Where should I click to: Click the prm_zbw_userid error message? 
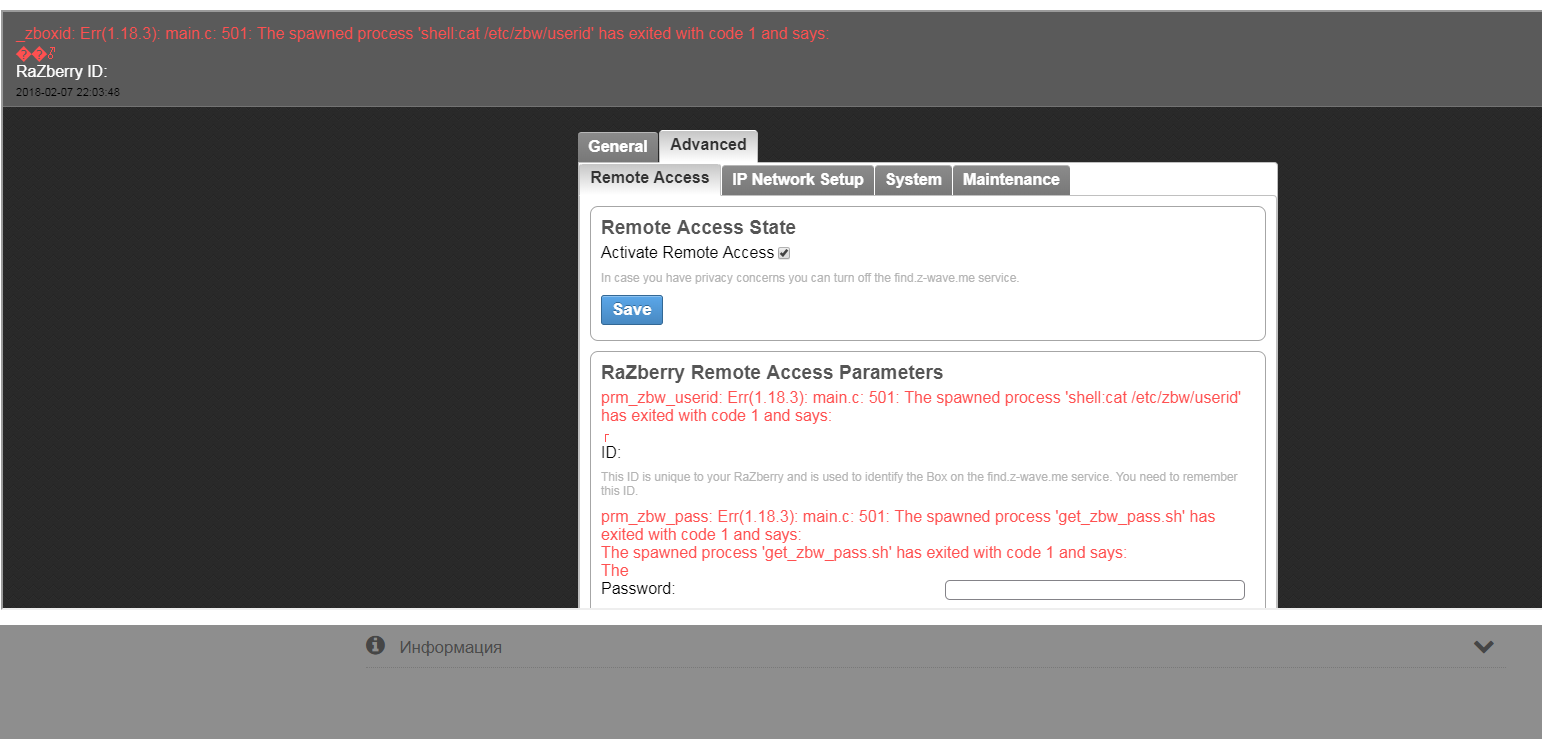[x=921, y=407]
